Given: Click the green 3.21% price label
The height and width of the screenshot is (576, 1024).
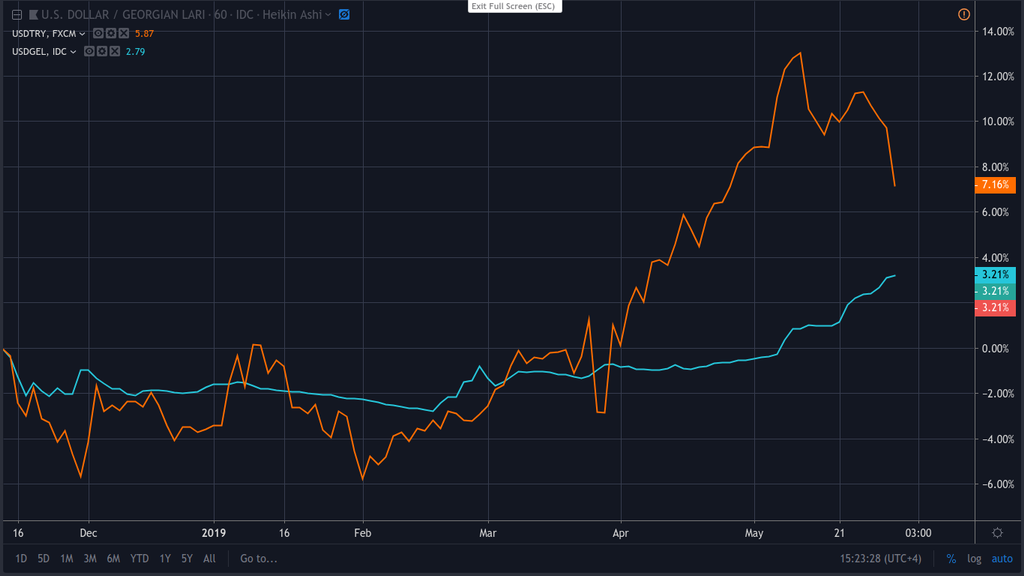Looking at the screenshot, I should tap(995, 291).
